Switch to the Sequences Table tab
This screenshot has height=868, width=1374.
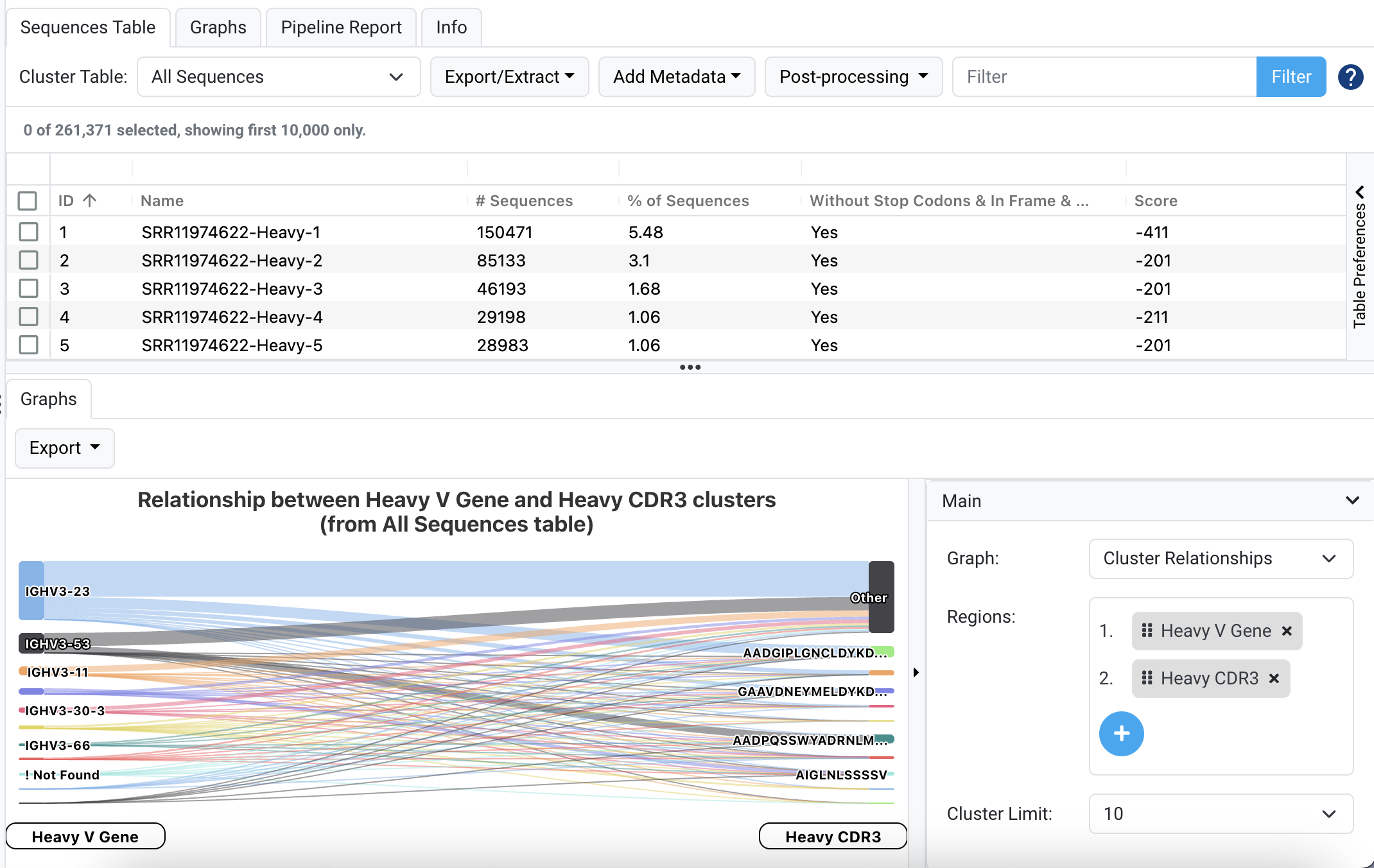coord(88,28)
